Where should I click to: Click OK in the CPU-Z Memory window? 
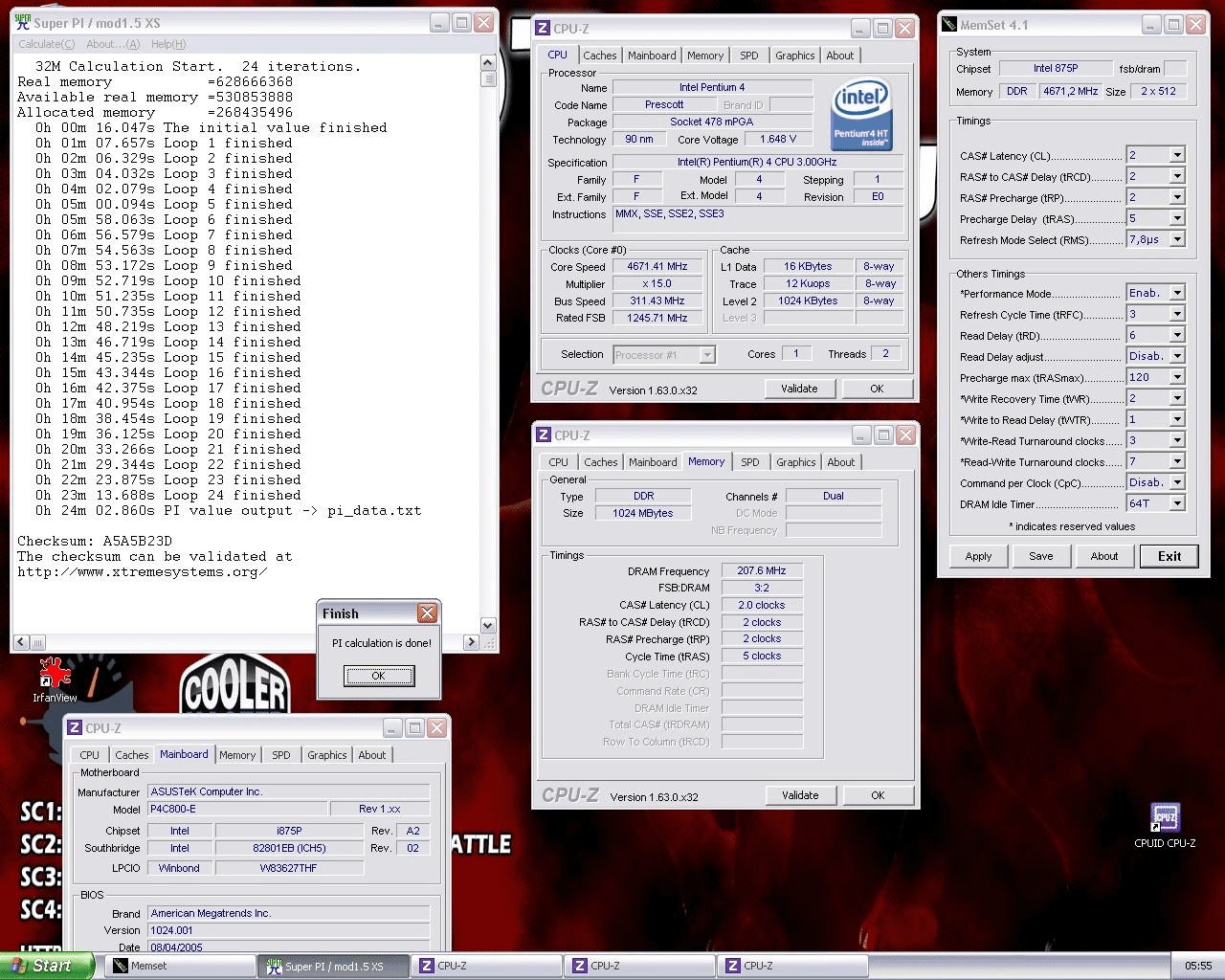[x=878, y=795]
